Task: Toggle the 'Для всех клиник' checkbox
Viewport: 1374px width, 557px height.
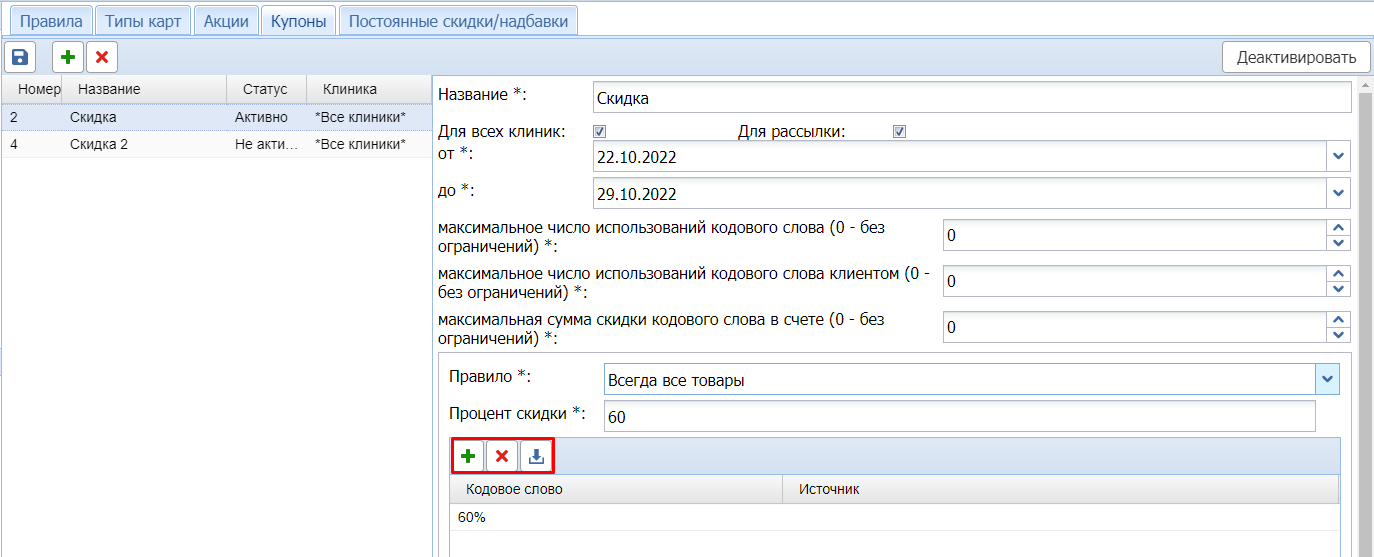Action: point(600,132)
